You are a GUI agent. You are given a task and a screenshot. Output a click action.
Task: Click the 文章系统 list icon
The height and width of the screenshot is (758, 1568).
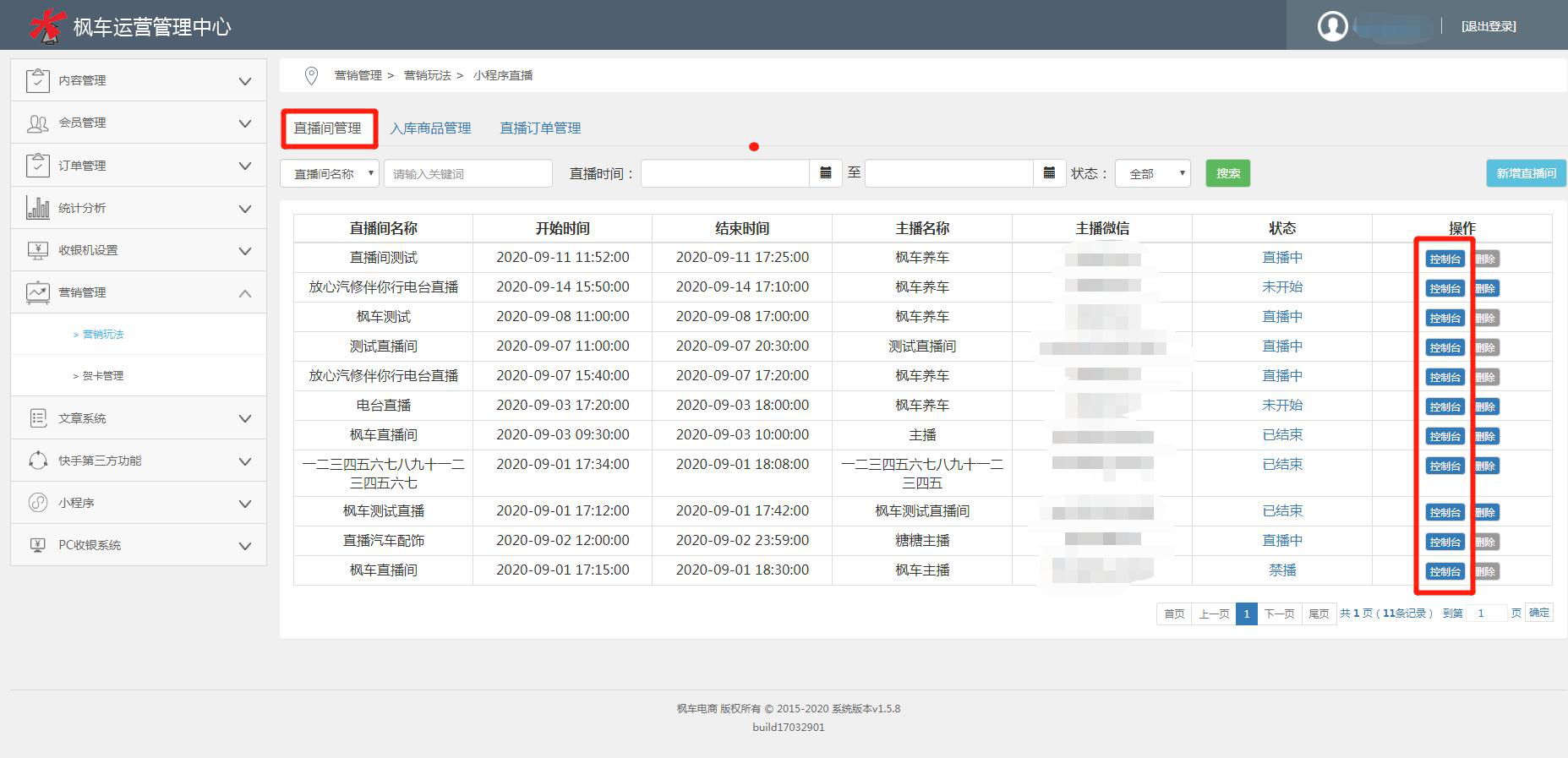tap(38, 417)
